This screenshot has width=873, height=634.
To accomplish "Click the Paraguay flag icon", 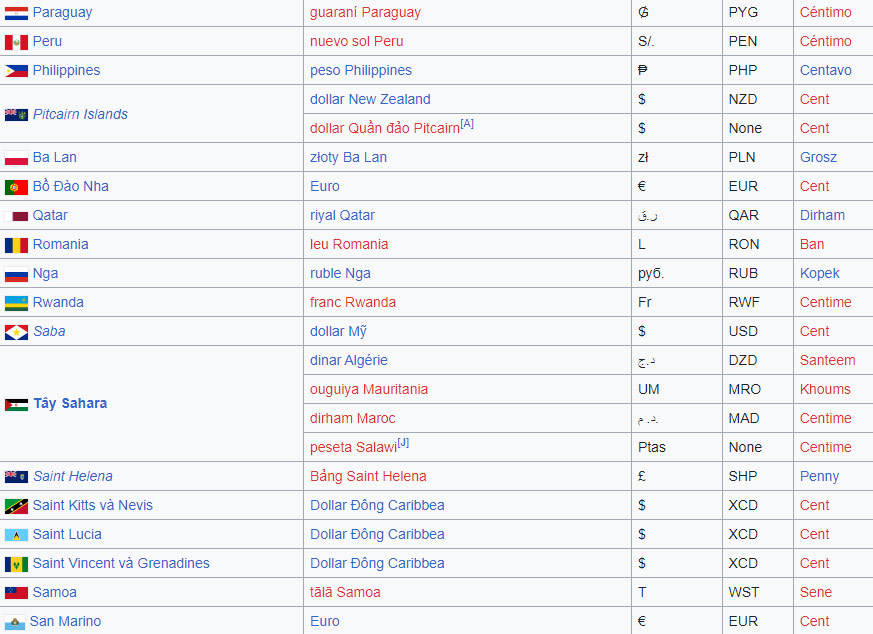I will [x=16, y=13].
